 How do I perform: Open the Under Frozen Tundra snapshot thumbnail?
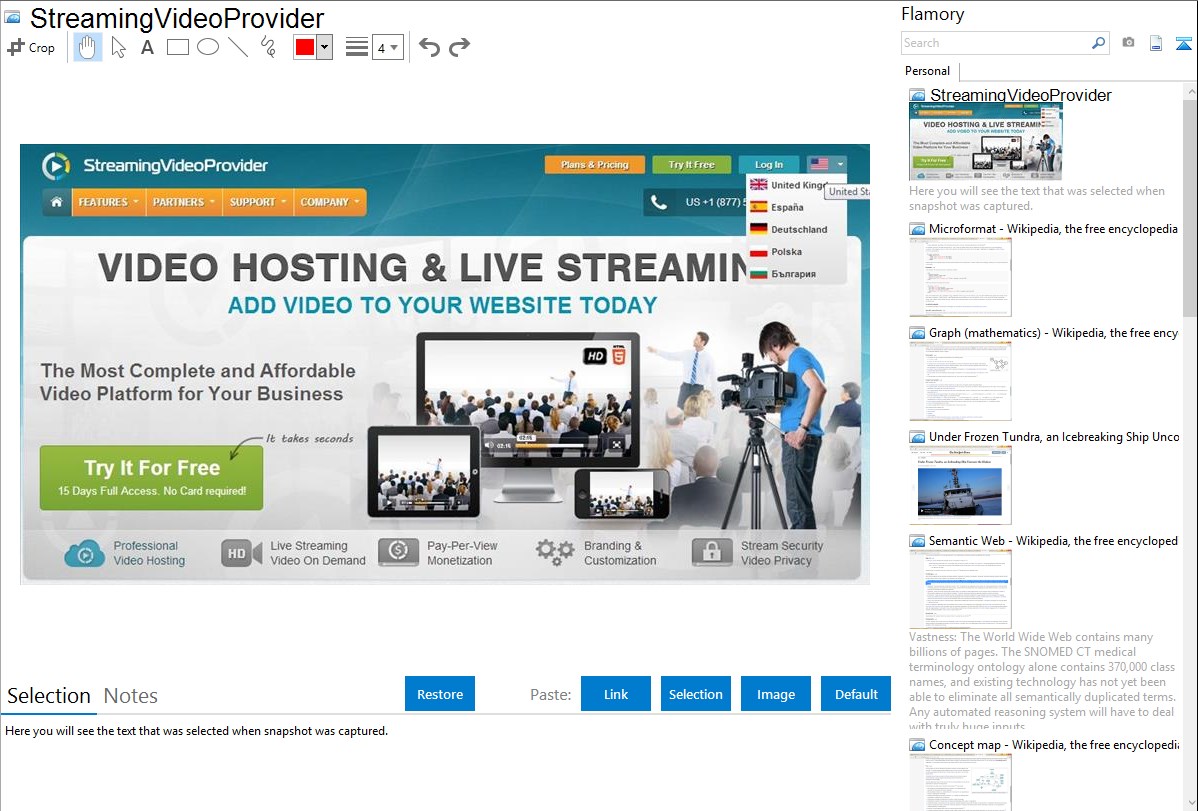click(x=960, y=485)
